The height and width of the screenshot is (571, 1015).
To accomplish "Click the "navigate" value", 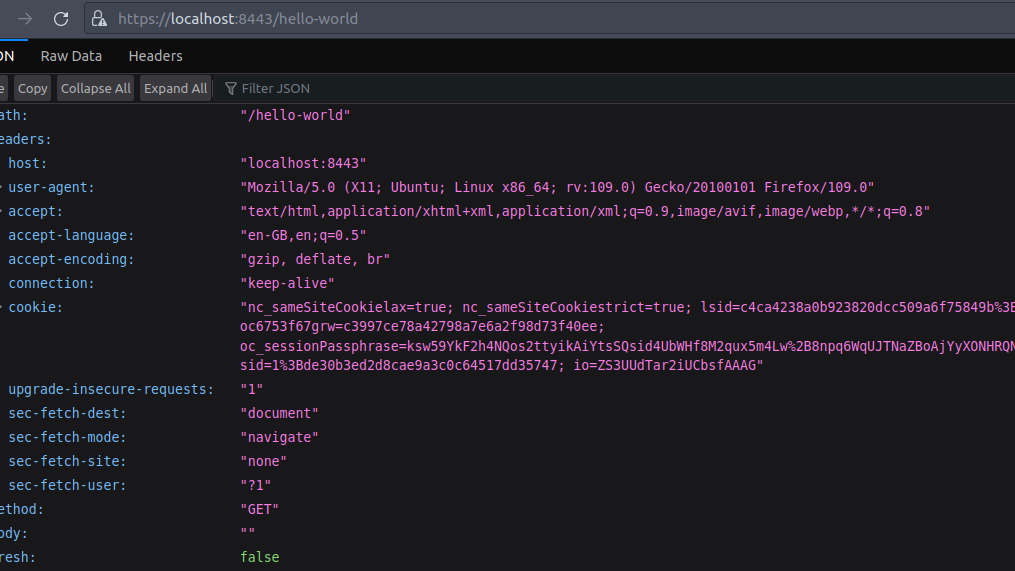I will point(279,437).
